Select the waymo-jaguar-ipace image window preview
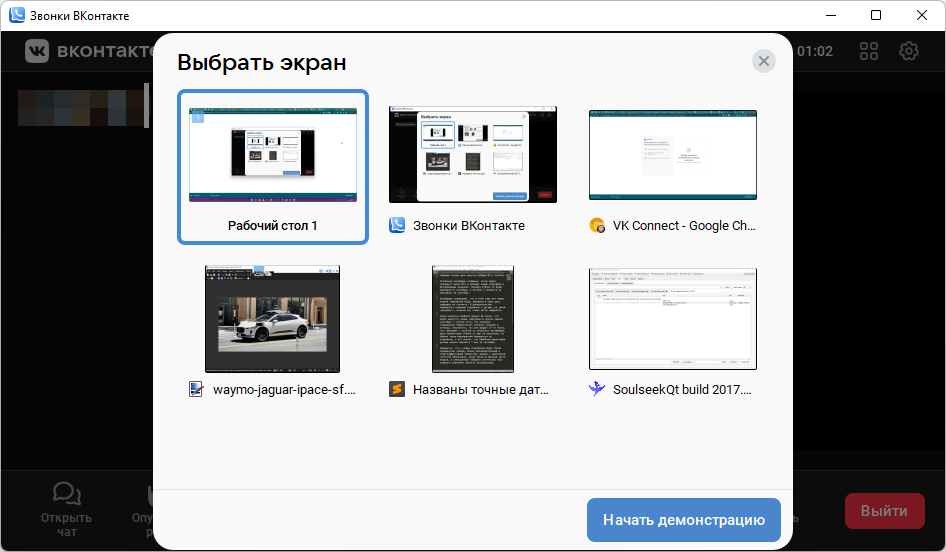Screen dimensions: 946x552 [x=272, y=319]
